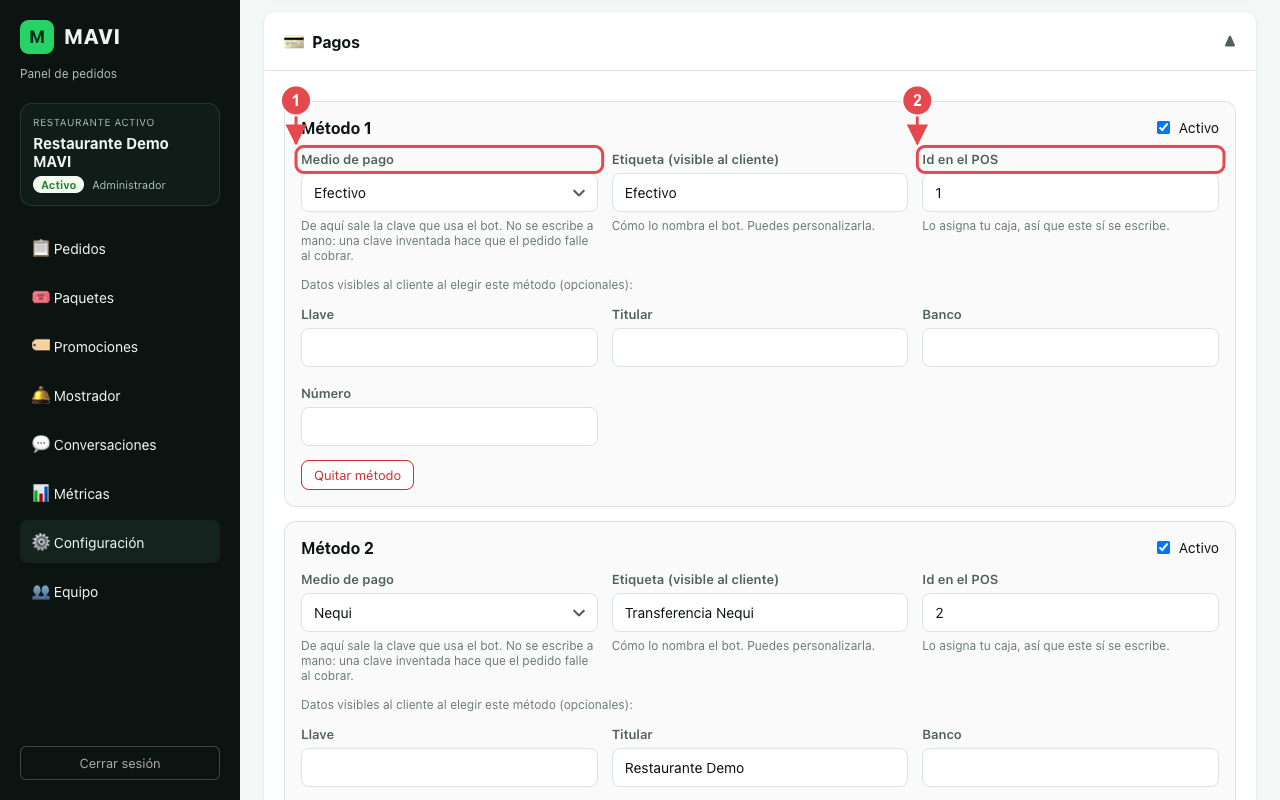Go to Configuración in sidebar
This screenshot has height=800, width=1280.
[120, 542]
